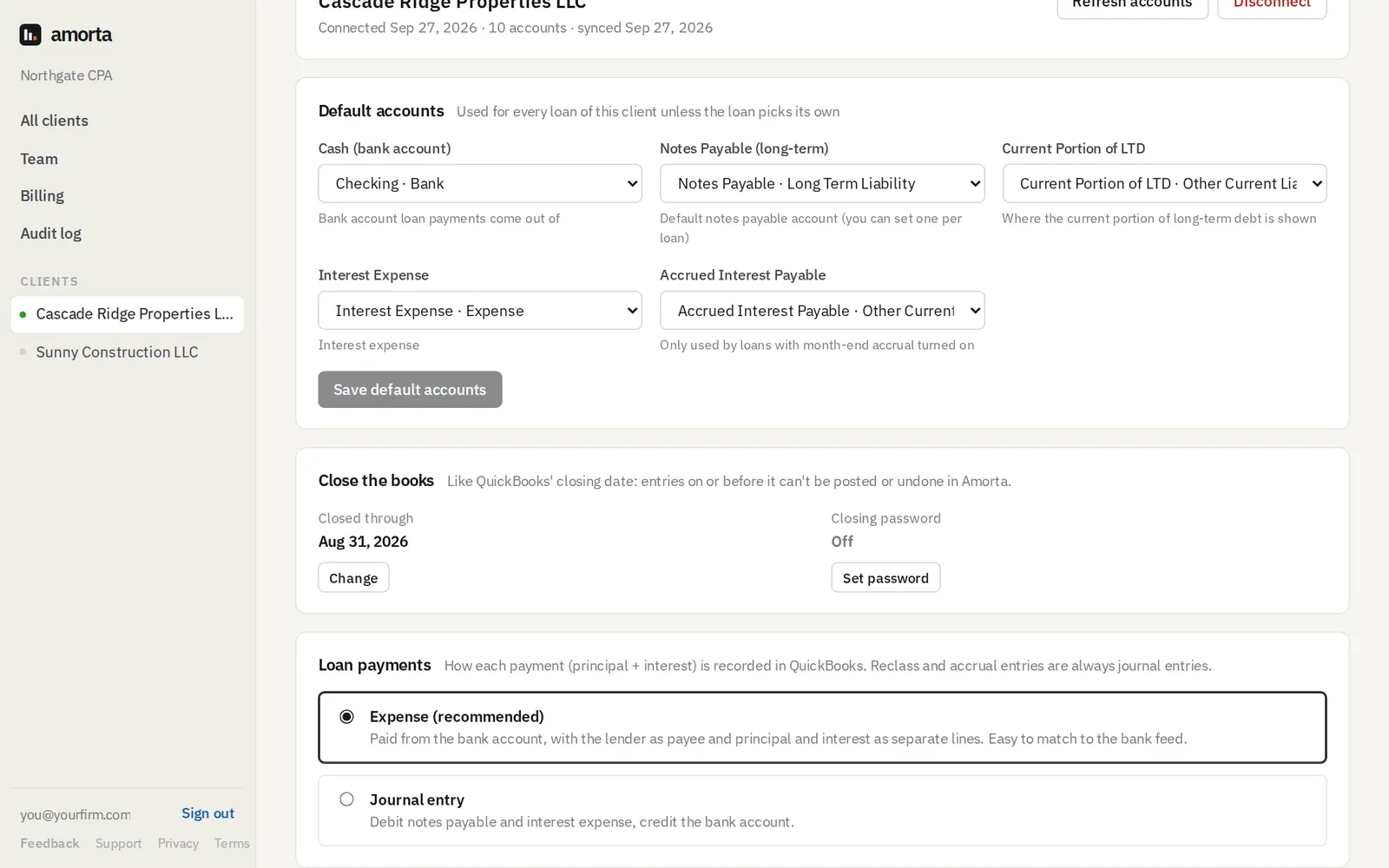
Task: Click the Disconnect button
Action: (x=1272, y=5)
